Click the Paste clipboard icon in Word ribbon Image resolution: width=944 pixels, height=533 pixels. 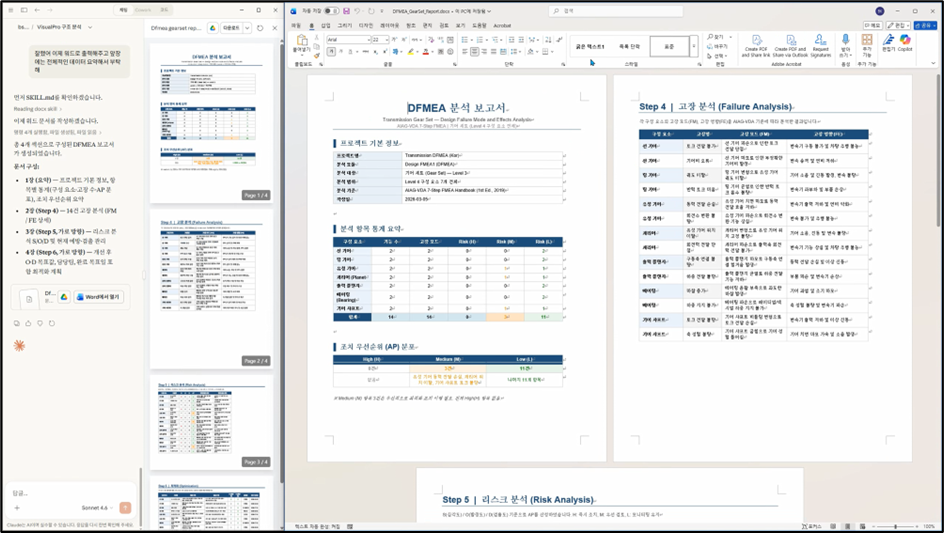pos(302,40)
